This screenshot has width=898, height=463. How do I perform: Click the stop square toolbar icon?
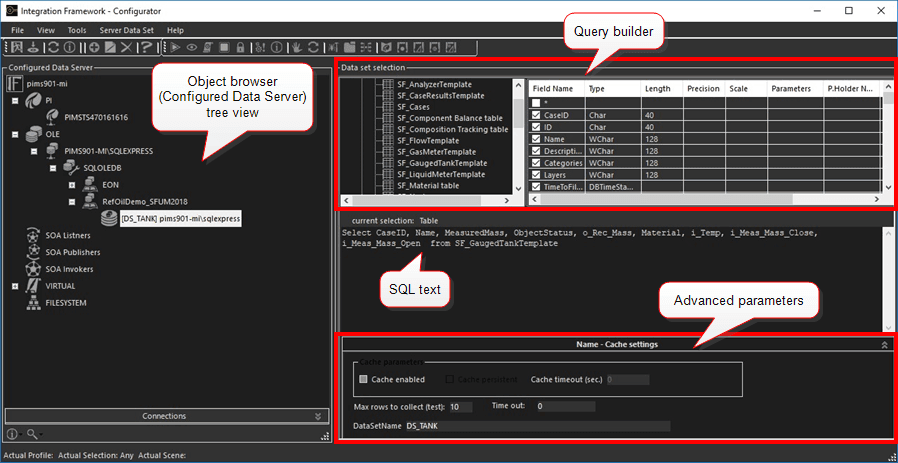[x=224, y=48]
